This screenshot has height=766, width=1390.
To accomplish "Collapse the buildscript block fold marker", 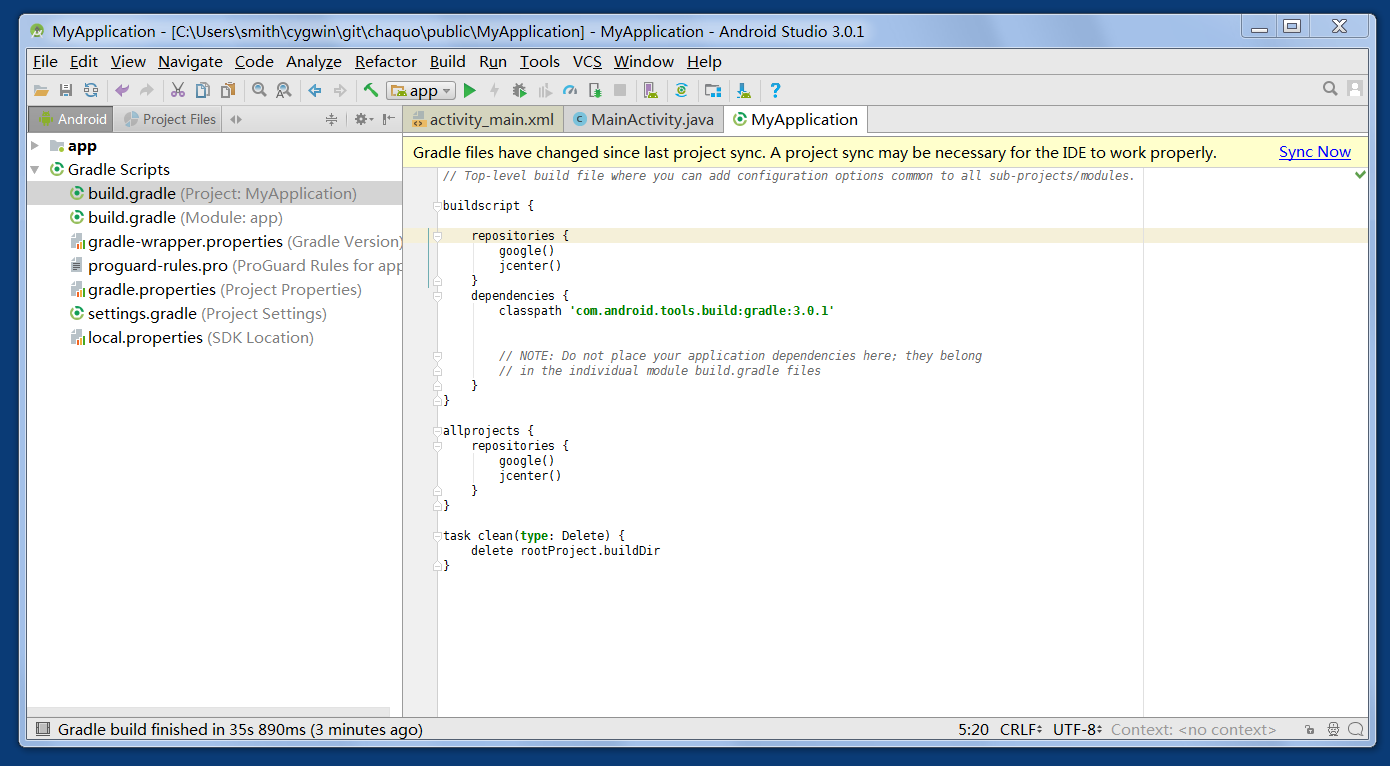I will tap(437, 206).
